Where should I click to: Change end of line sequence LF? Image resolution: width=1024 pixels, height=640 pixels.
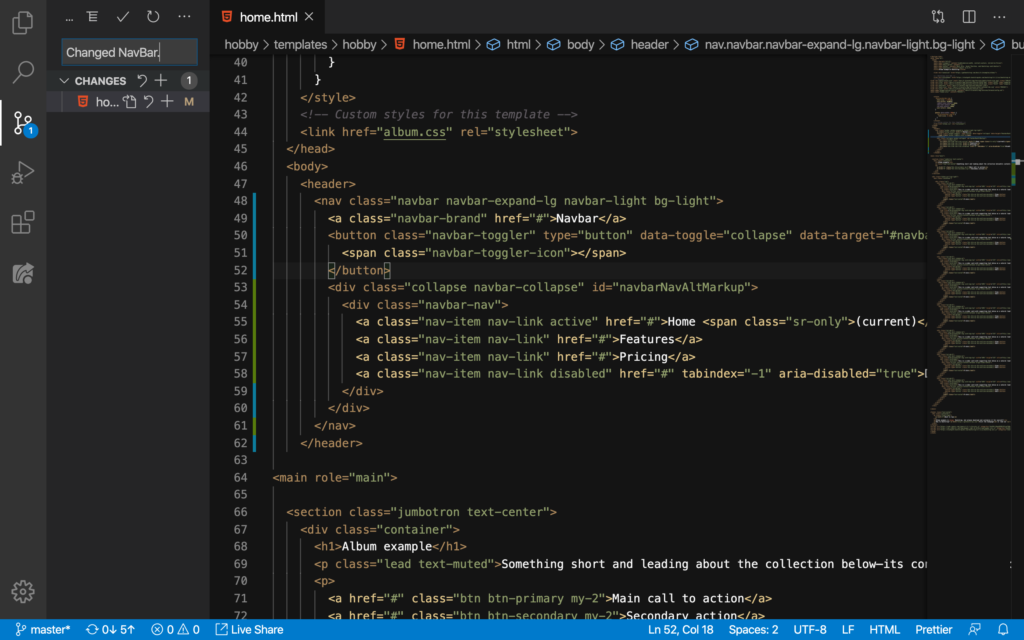coord(848,630)
